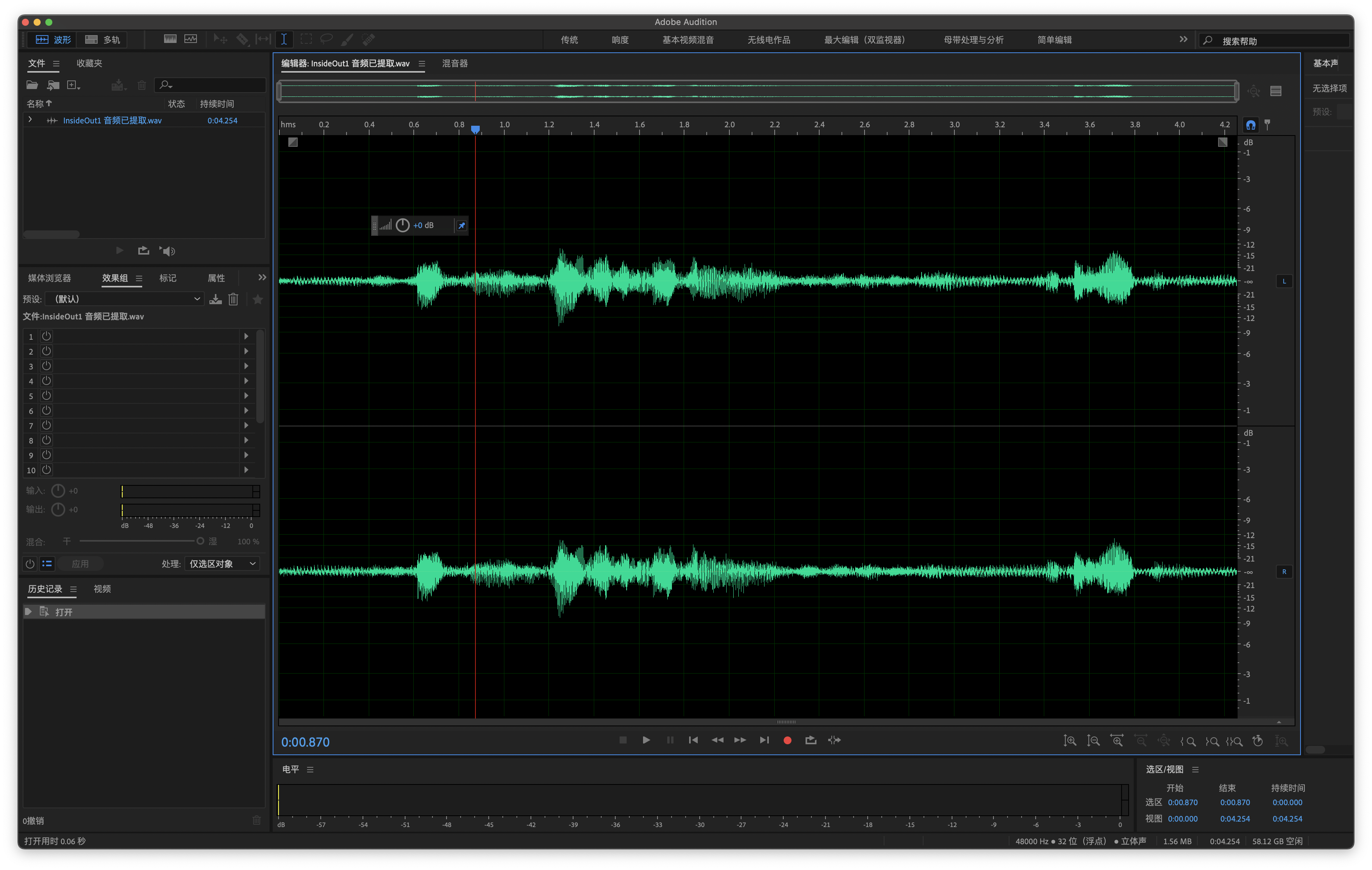Toggle Skip Selection button

(x=834, y=740)
